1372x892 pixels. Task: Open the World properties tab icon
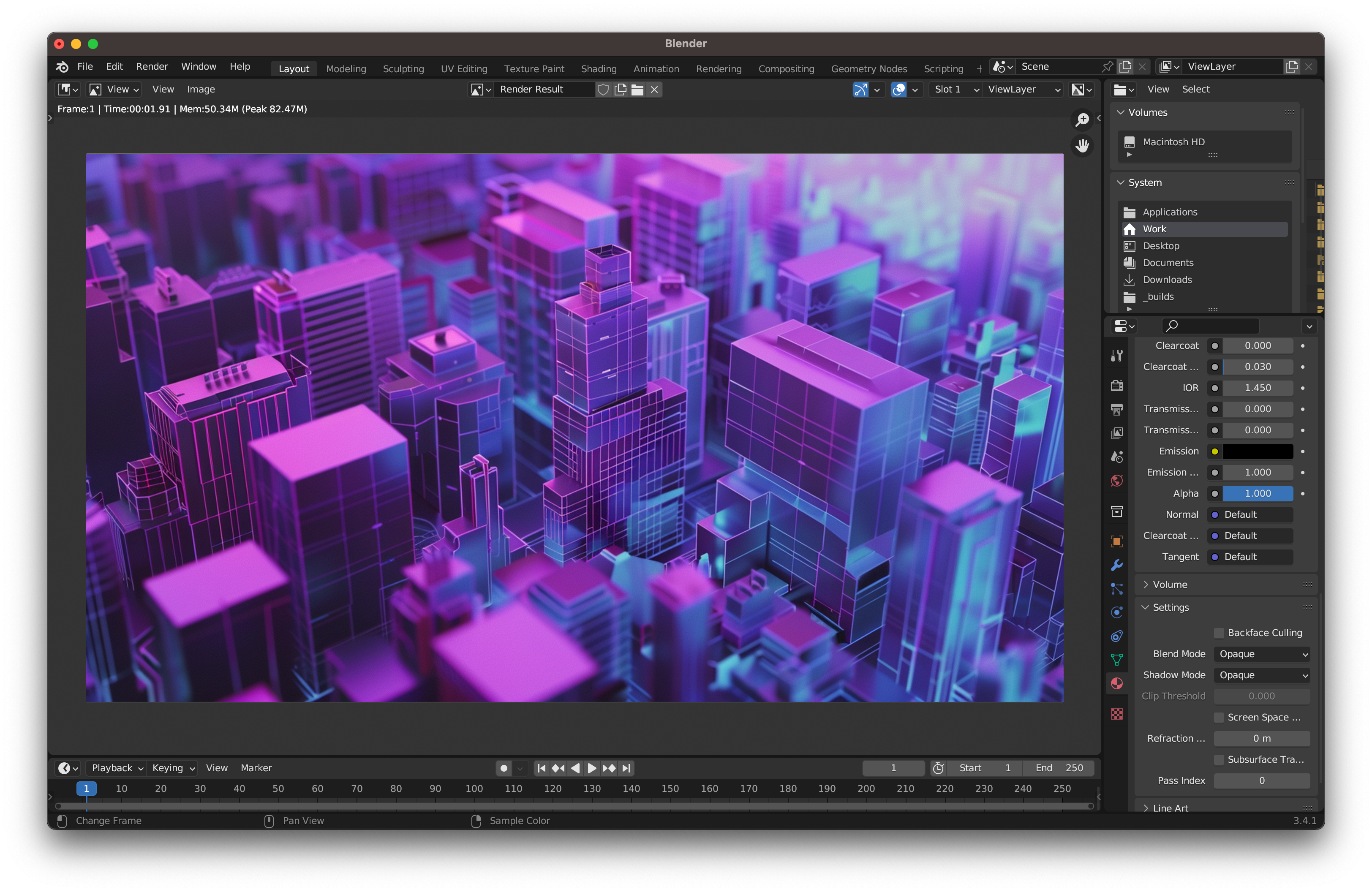click(x=1116, y=481)
